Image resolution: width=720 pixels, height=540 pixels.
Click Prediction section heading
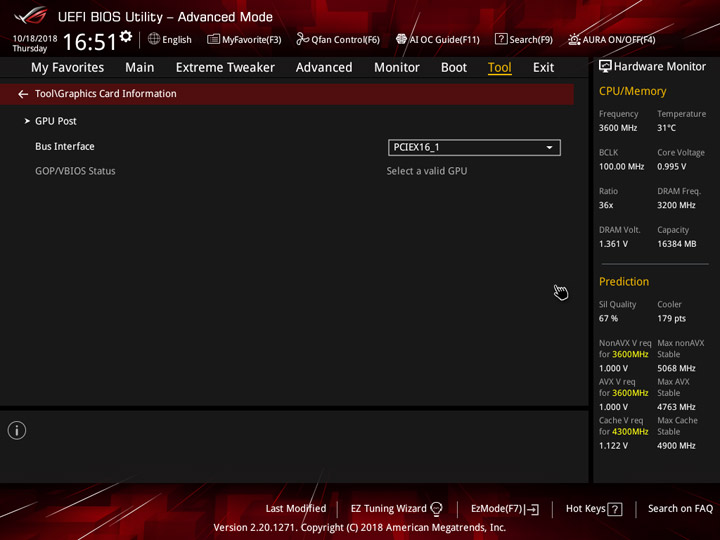point(624,281)
